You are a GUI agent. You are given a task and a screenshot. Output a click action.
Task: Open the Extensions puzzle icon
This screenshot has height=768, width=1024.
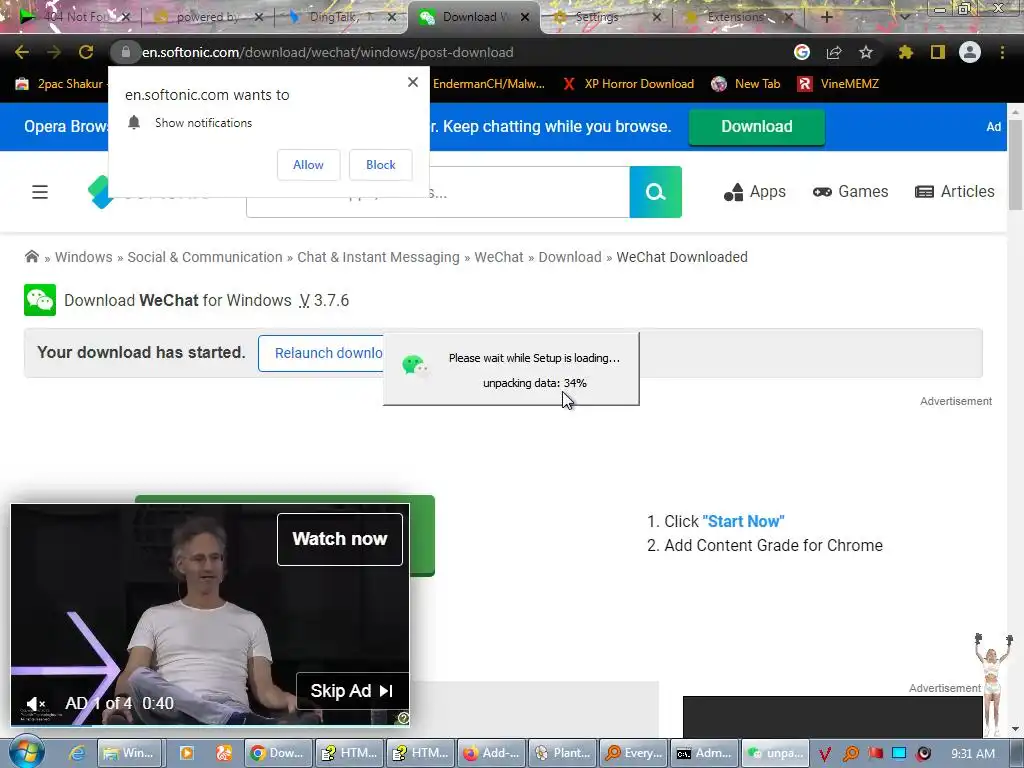[x=906, y=52]
